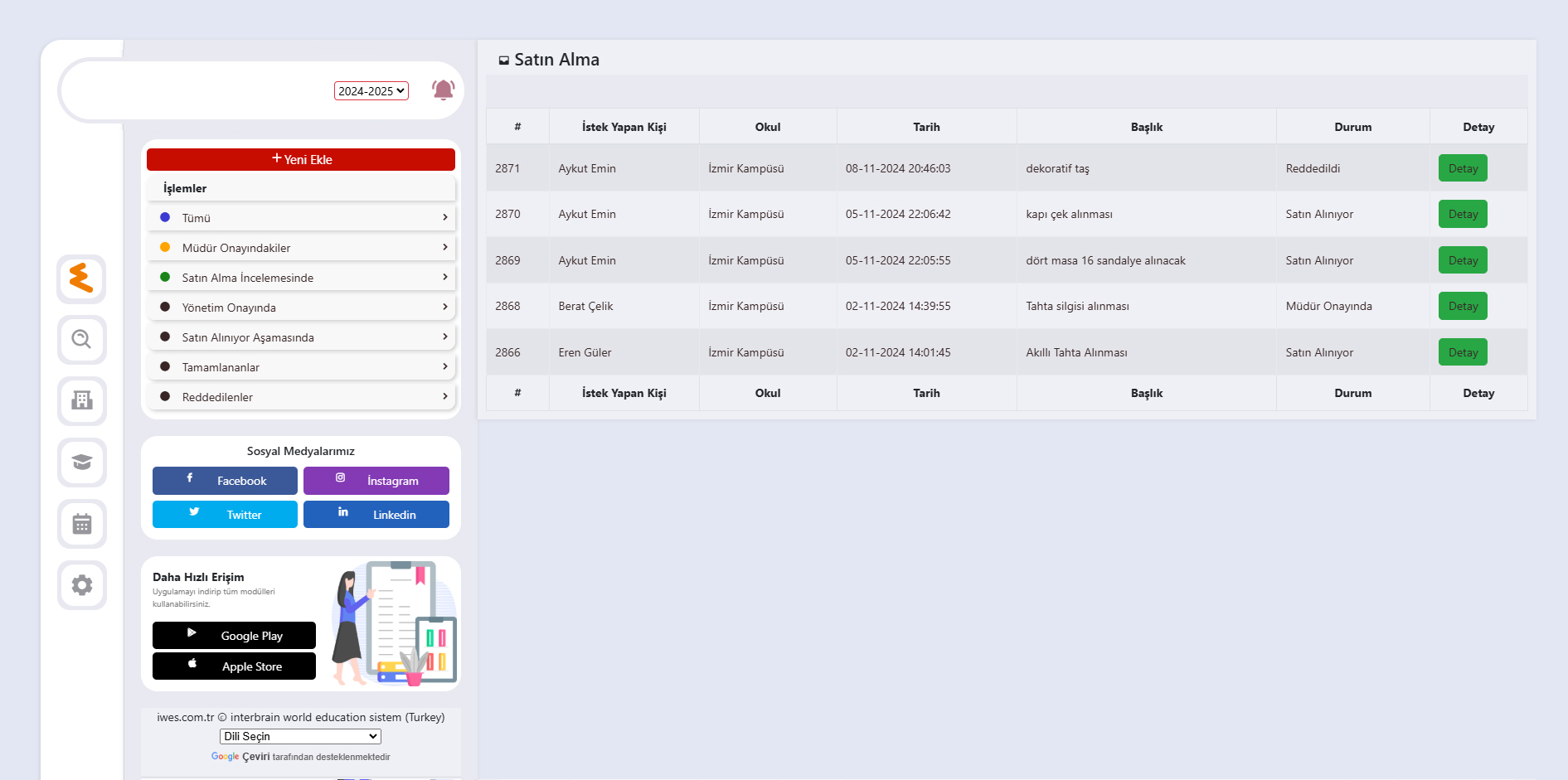
Task: Filter by Satın Alma İncelemesinde
Action: pos(301,278)
